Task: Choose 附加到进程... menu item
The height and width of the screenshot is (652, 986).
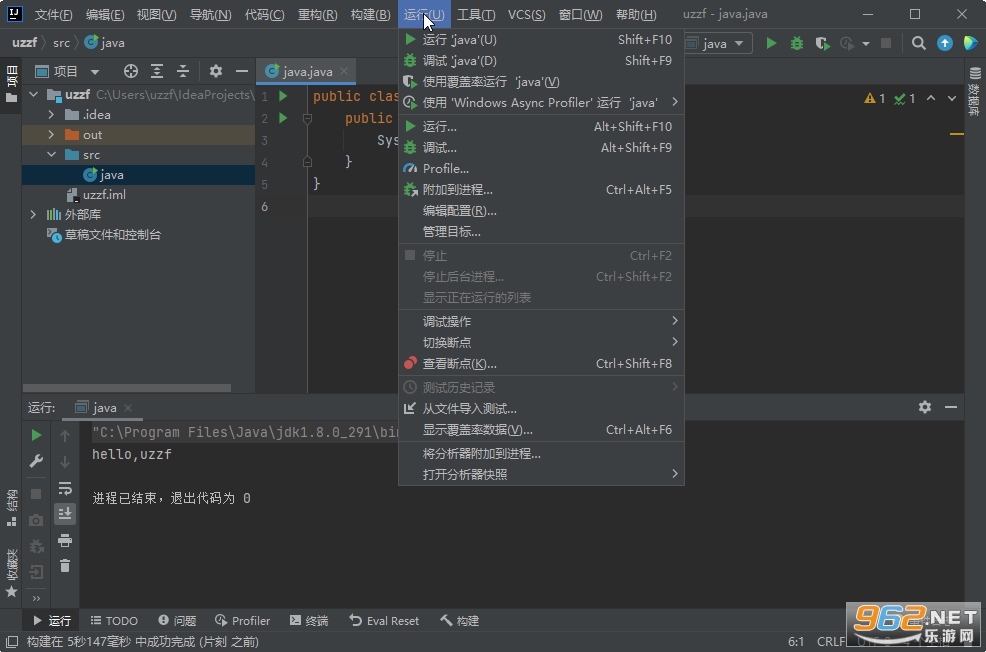Action: (541, 189)
